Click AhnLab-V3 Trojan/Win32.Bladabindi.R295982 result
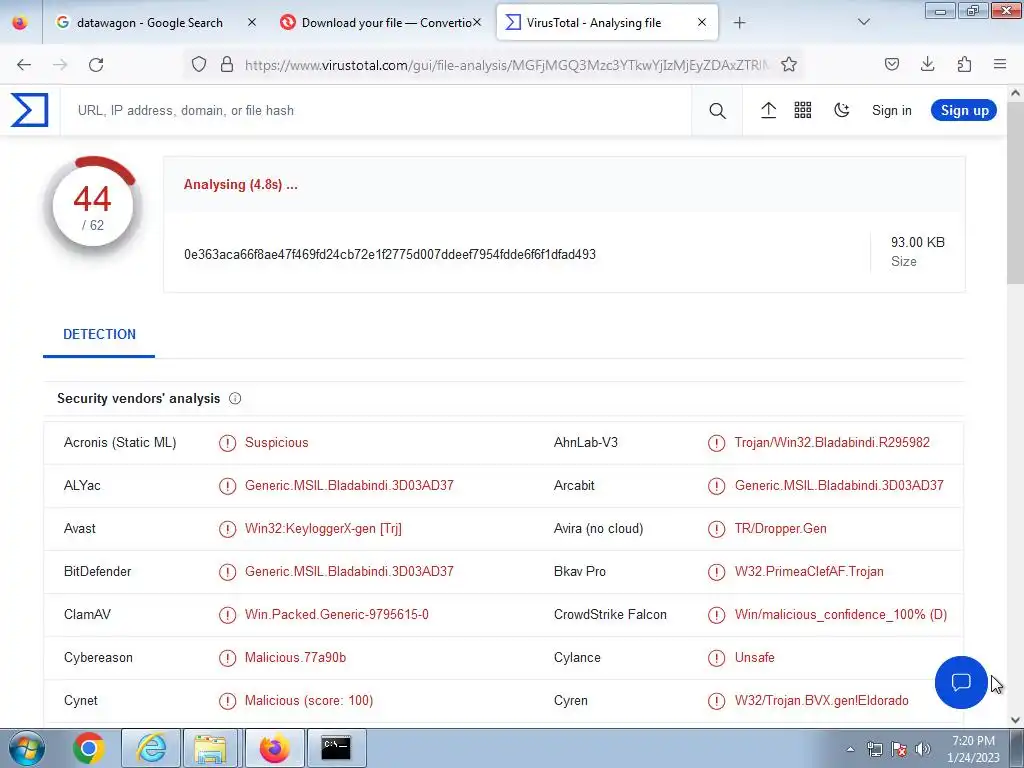This screenshot has height=768, width=1024. pos(832,443)
